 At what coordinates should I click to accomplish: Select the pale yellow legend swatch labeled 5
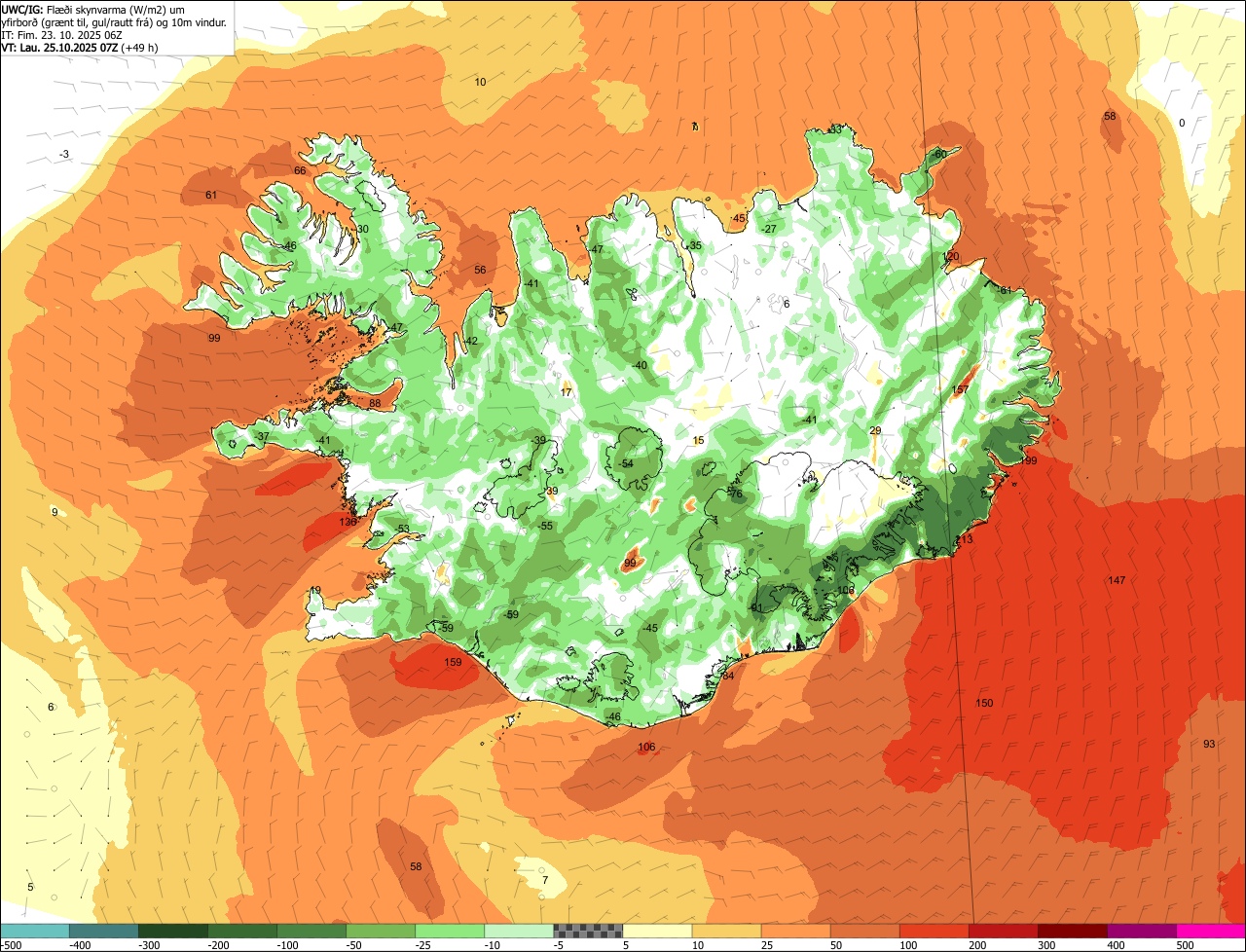point(657,931)
